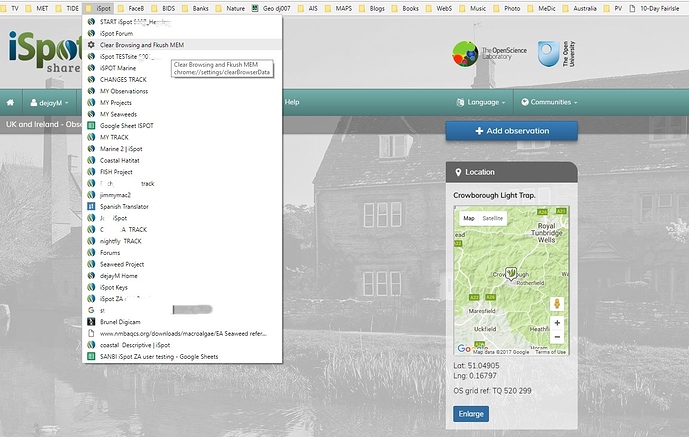689x437 pixels.
Task: Open MY Projects bookmark
Action: [x=182, y=103]
